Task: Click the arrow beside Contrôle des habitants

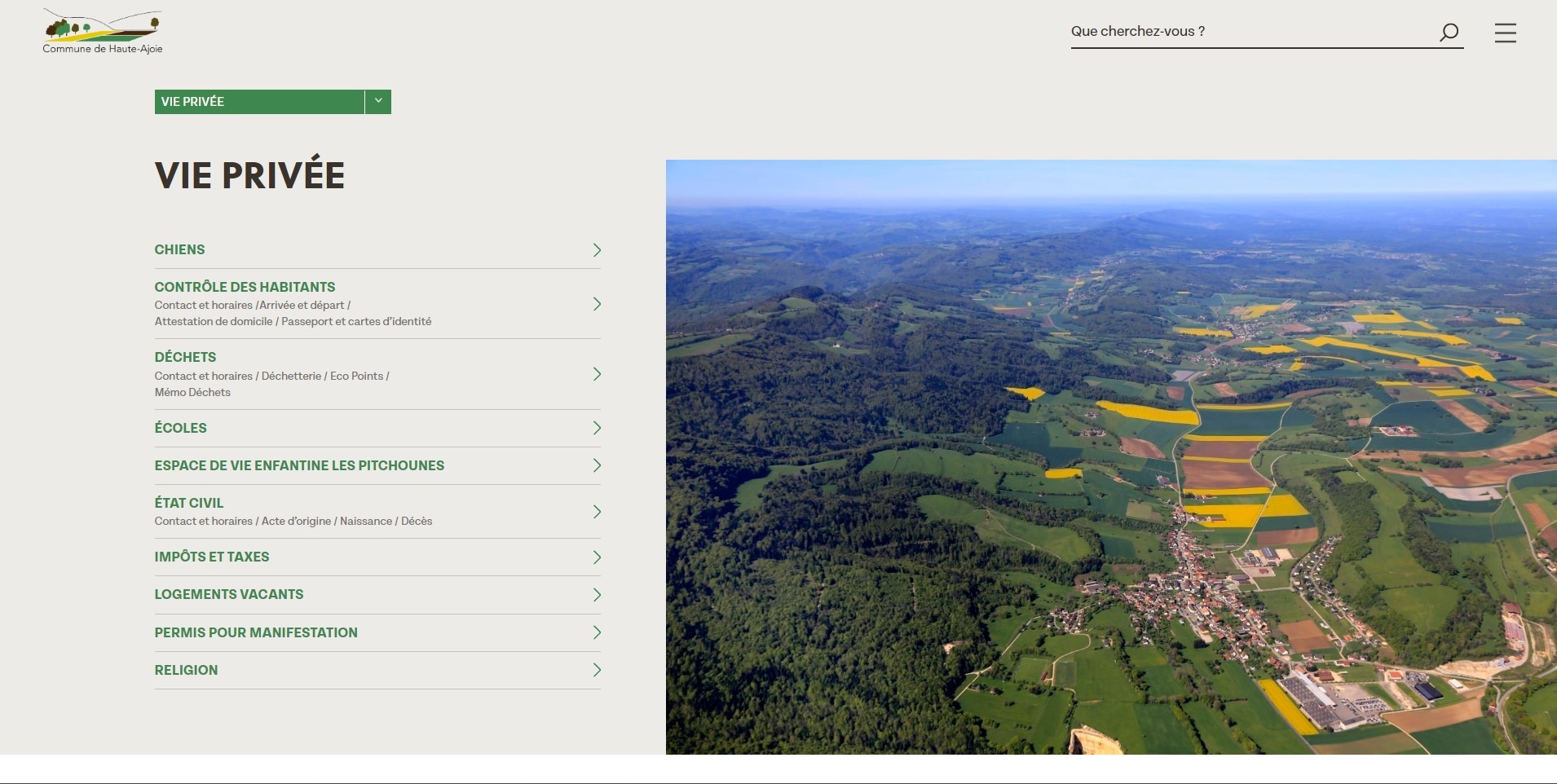Action: [x=597, y=304]
